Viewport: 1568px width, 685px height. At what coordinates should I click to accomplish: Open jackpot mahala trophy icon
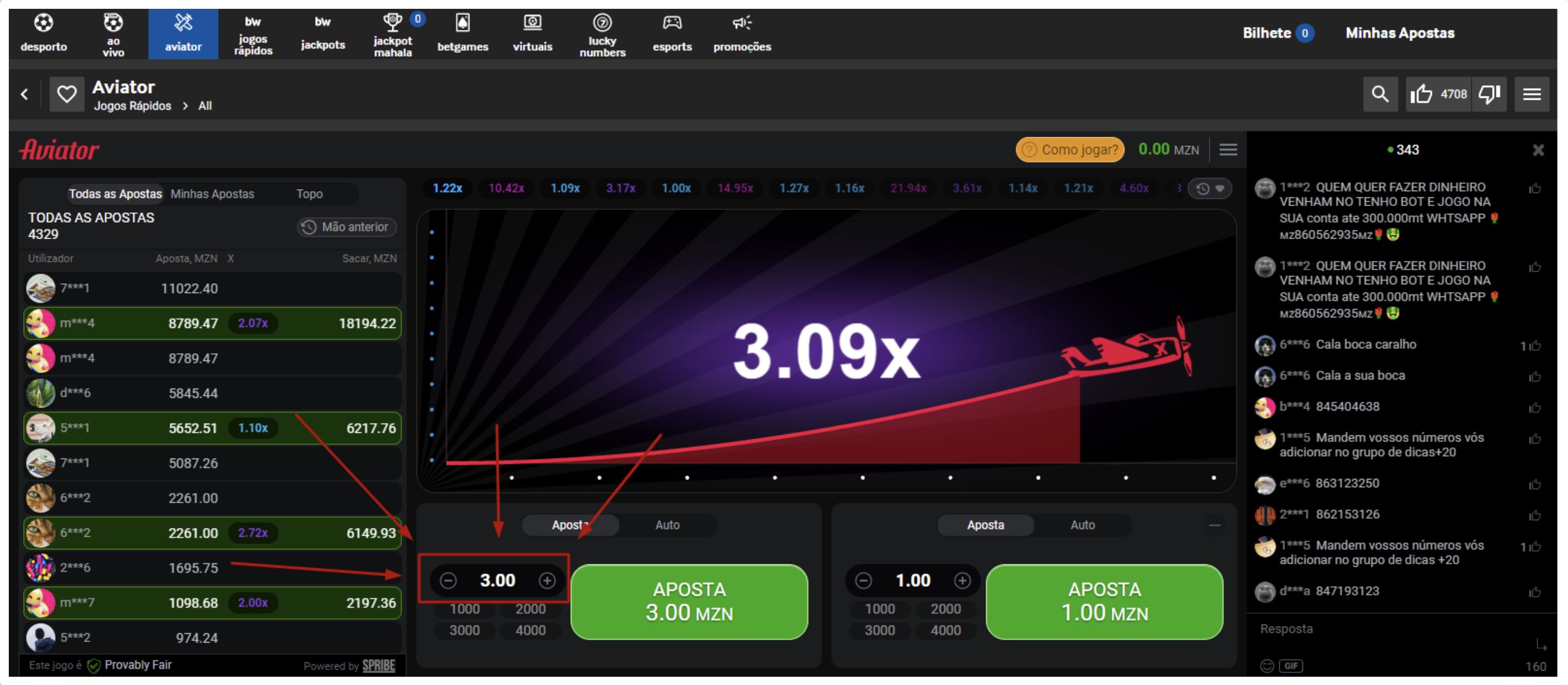point(393,23)
